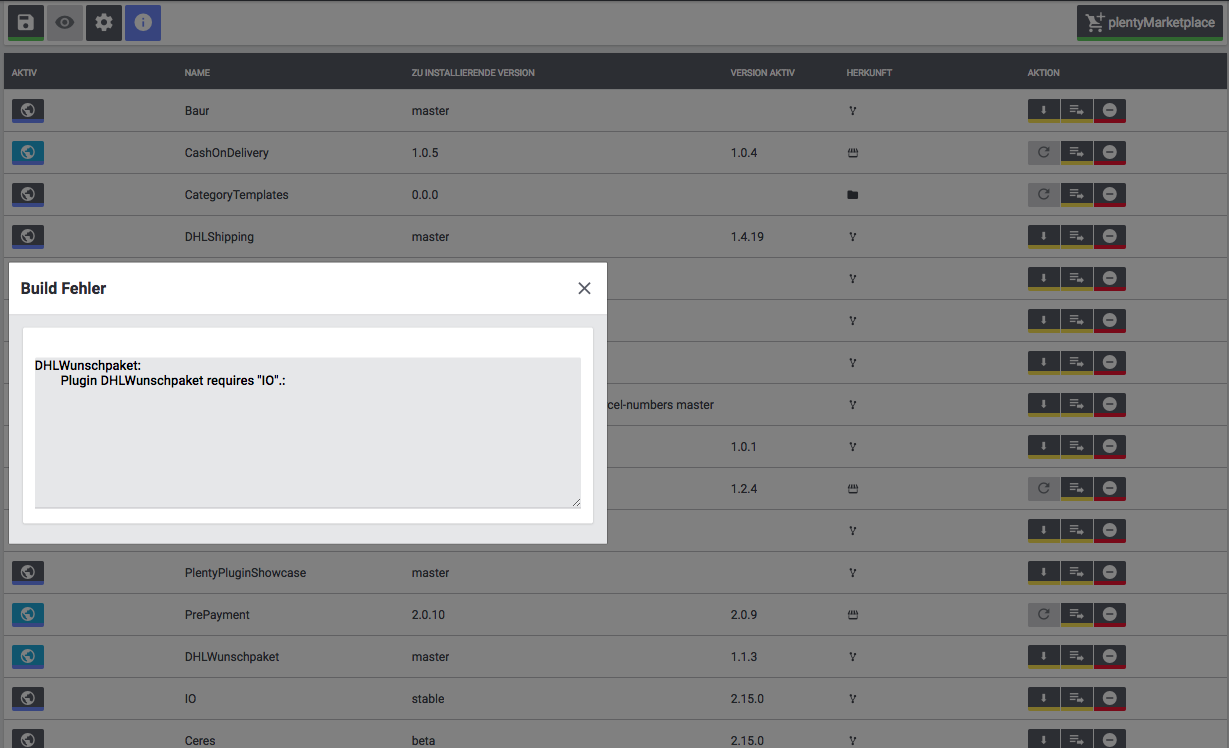The height and width of the screenshot is (748, 1229).
Task: Toggle the active globe for CashOnDelivery
Action: [28, 153]
